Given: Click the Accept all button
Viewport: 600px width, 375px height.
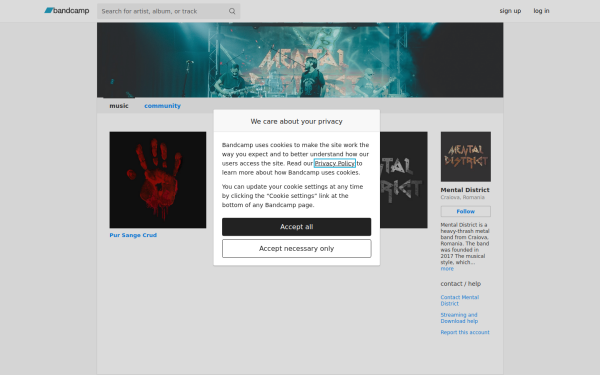Looking at the screenshot, I should [297, 227].
